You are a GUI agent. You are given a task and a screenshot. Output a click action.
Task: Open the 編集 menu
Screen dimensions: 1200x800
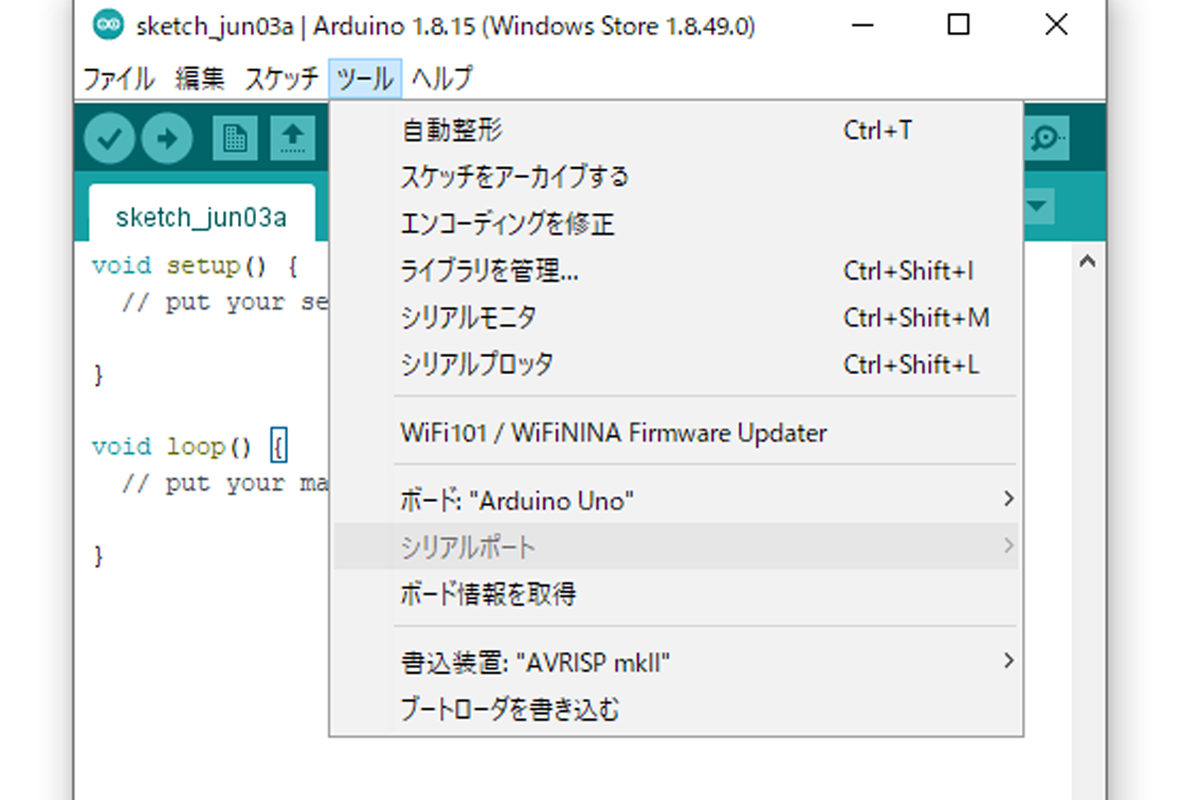point(200,78)
